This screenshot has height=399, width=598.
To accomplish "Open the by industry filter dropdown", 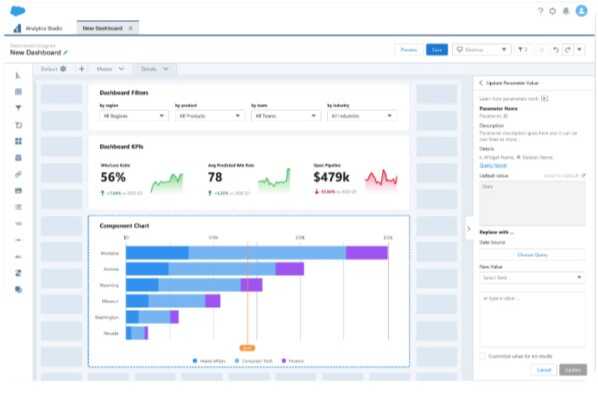I will [x=361, y=116].
